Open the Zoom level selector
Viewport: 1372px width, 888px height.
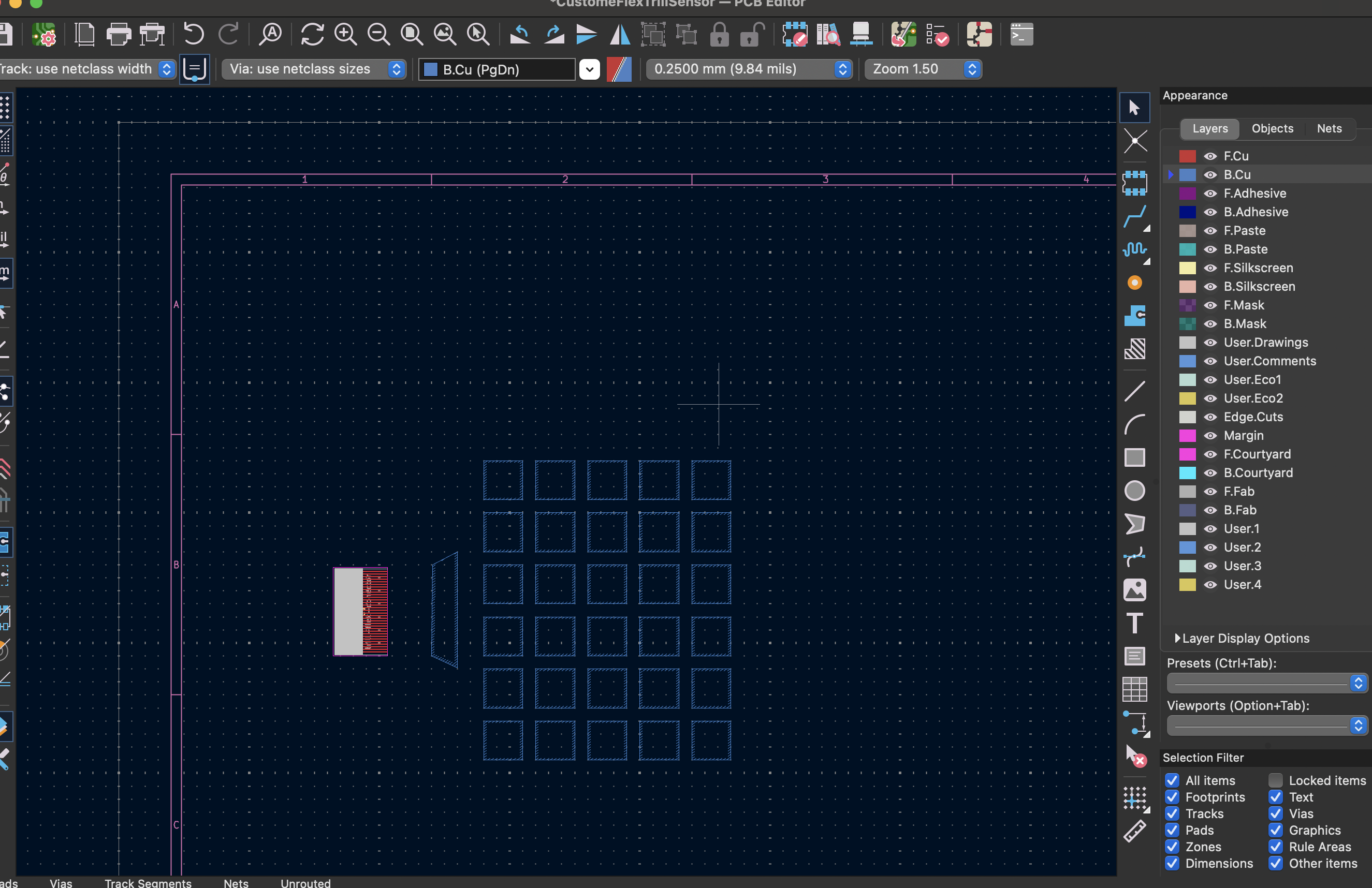tap(972, 69)
